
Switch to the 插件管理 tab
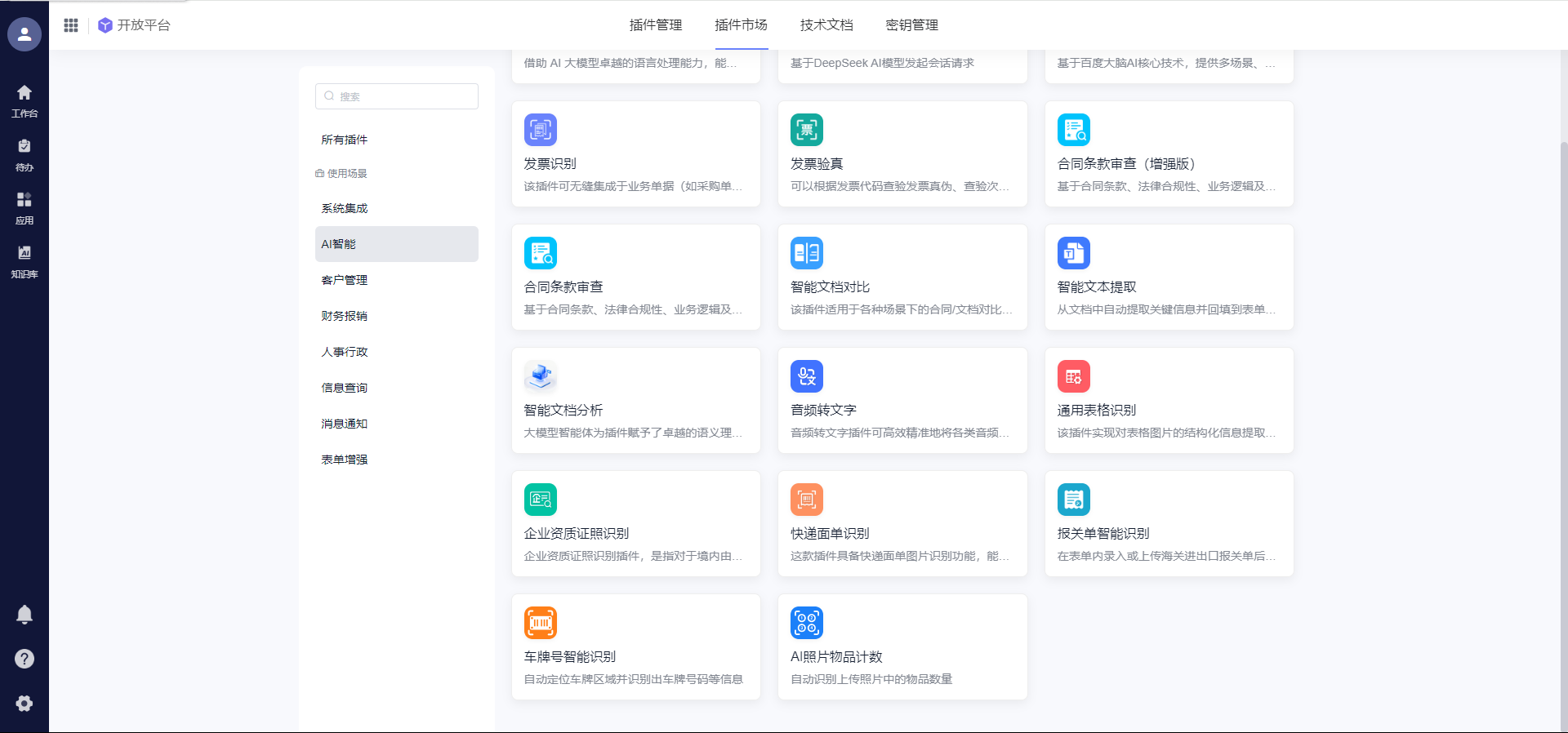pos(655,25)
